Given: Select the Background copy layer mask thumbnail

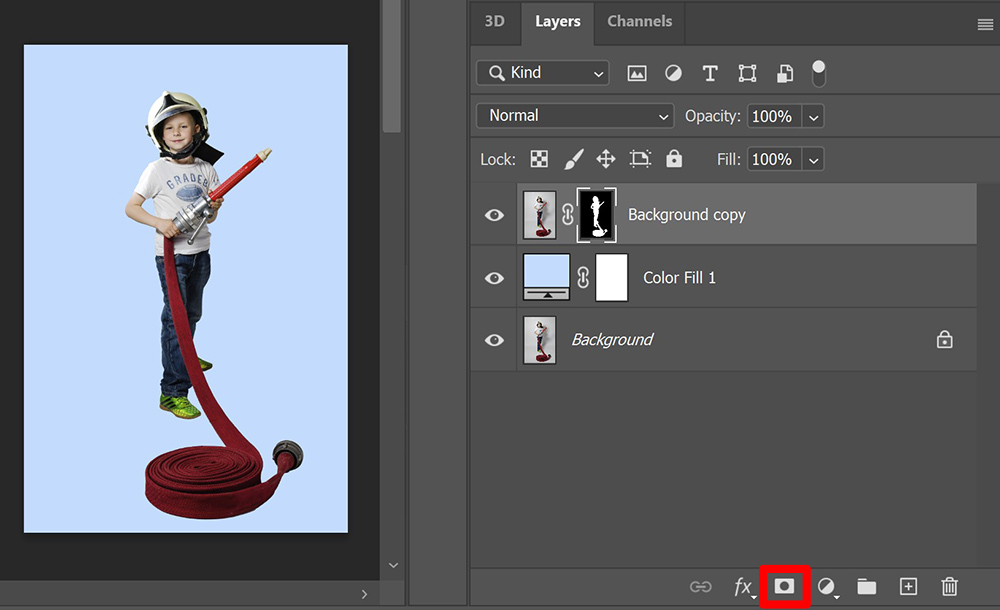Looking at the screenshot, I should pos(598,215).
